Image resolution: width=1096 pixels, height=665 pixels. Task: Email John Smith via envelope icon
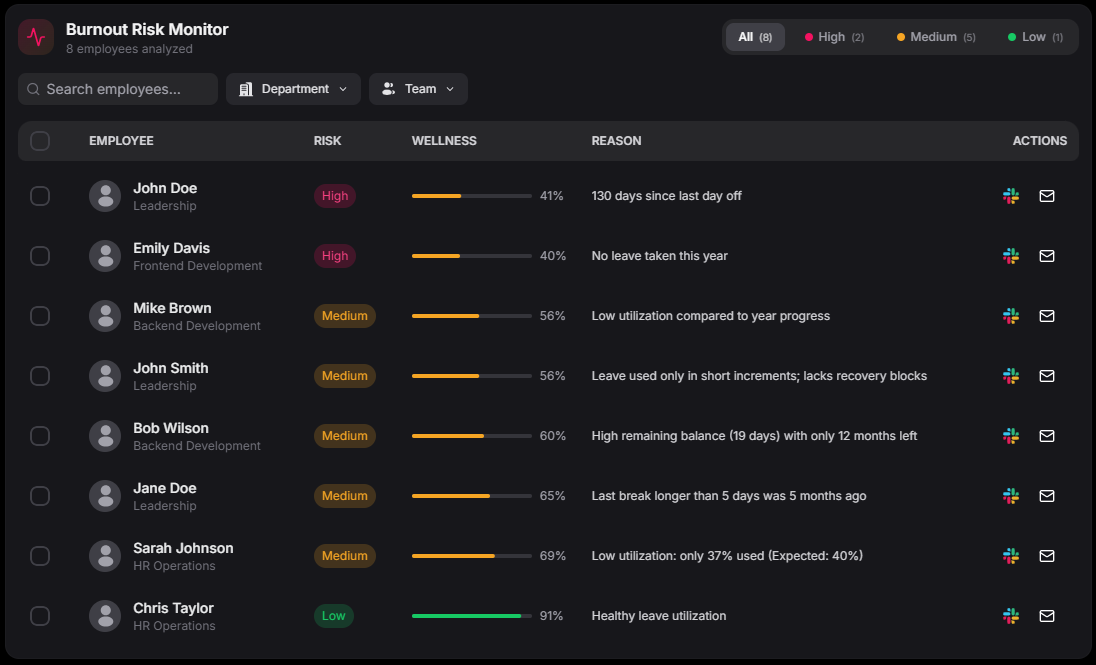click(x=1047, y=376)
